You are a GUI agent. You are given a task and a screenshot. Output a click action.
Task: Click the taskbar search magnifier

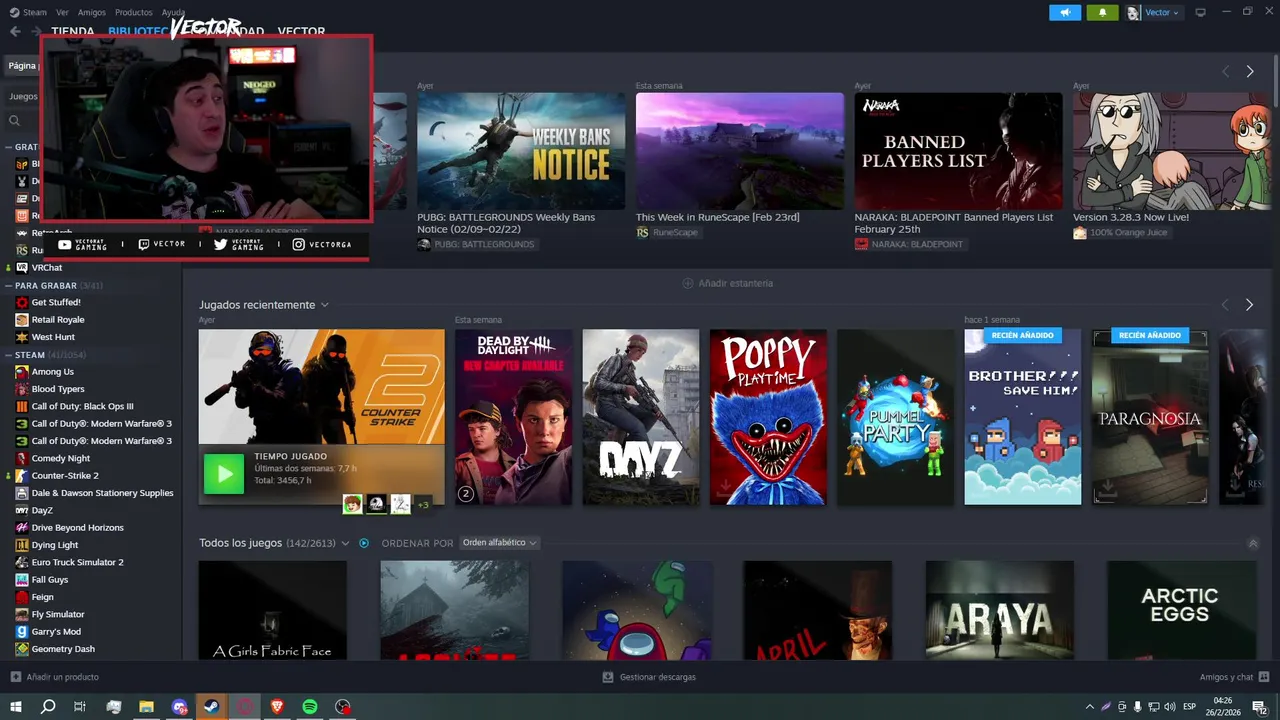[x=48, y=707]
